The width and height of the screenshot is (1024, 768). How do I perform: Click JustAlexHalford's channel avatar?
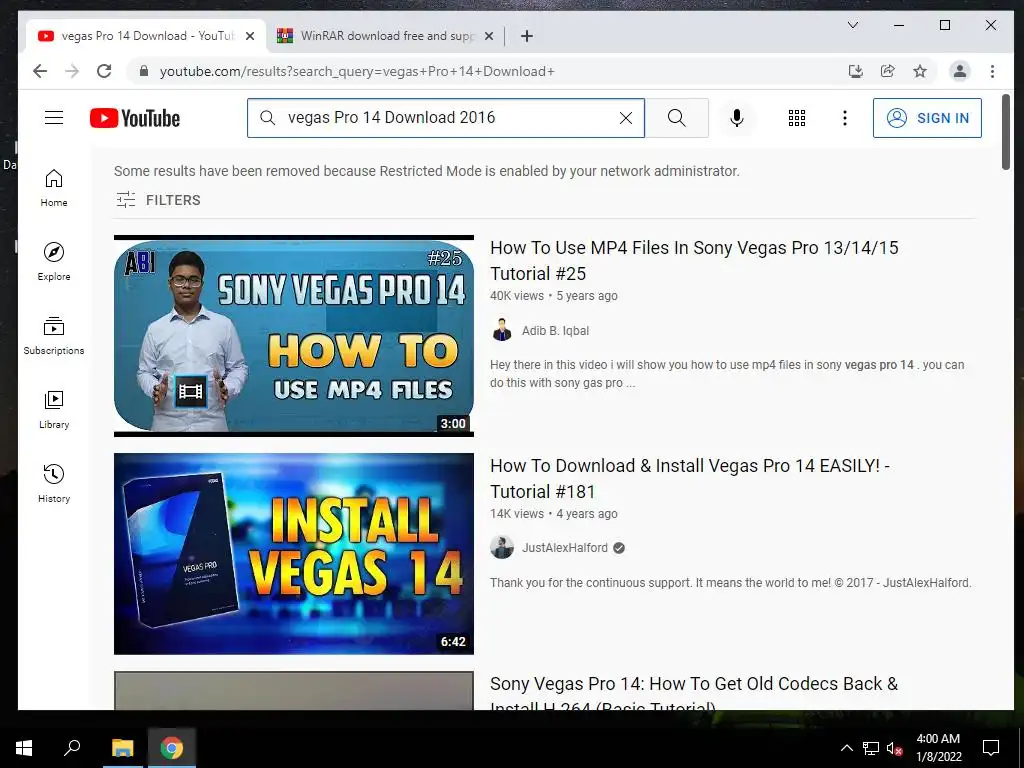[x=502, y=548]
